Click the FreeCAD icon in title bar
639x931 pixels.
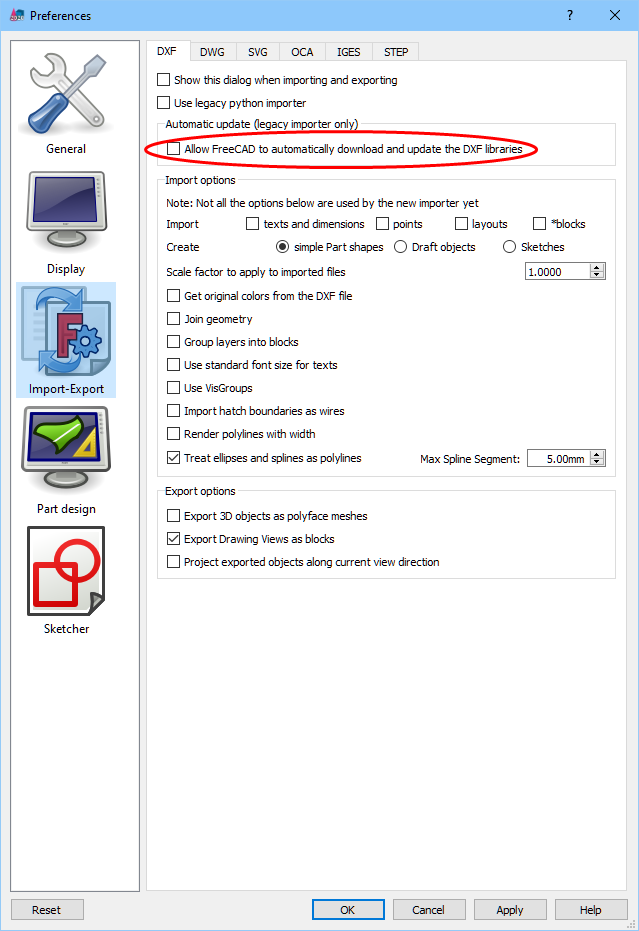(17, 15)
